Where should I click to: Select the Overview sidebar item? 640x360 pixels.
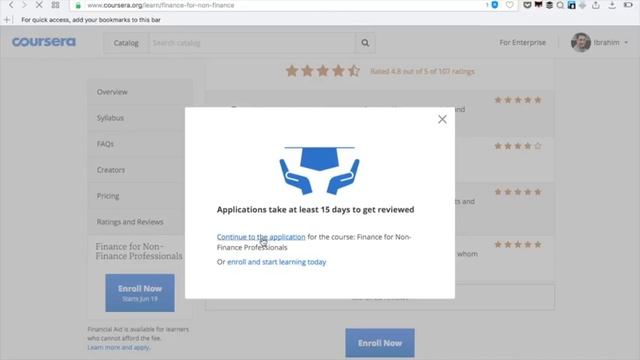point(140,92)
